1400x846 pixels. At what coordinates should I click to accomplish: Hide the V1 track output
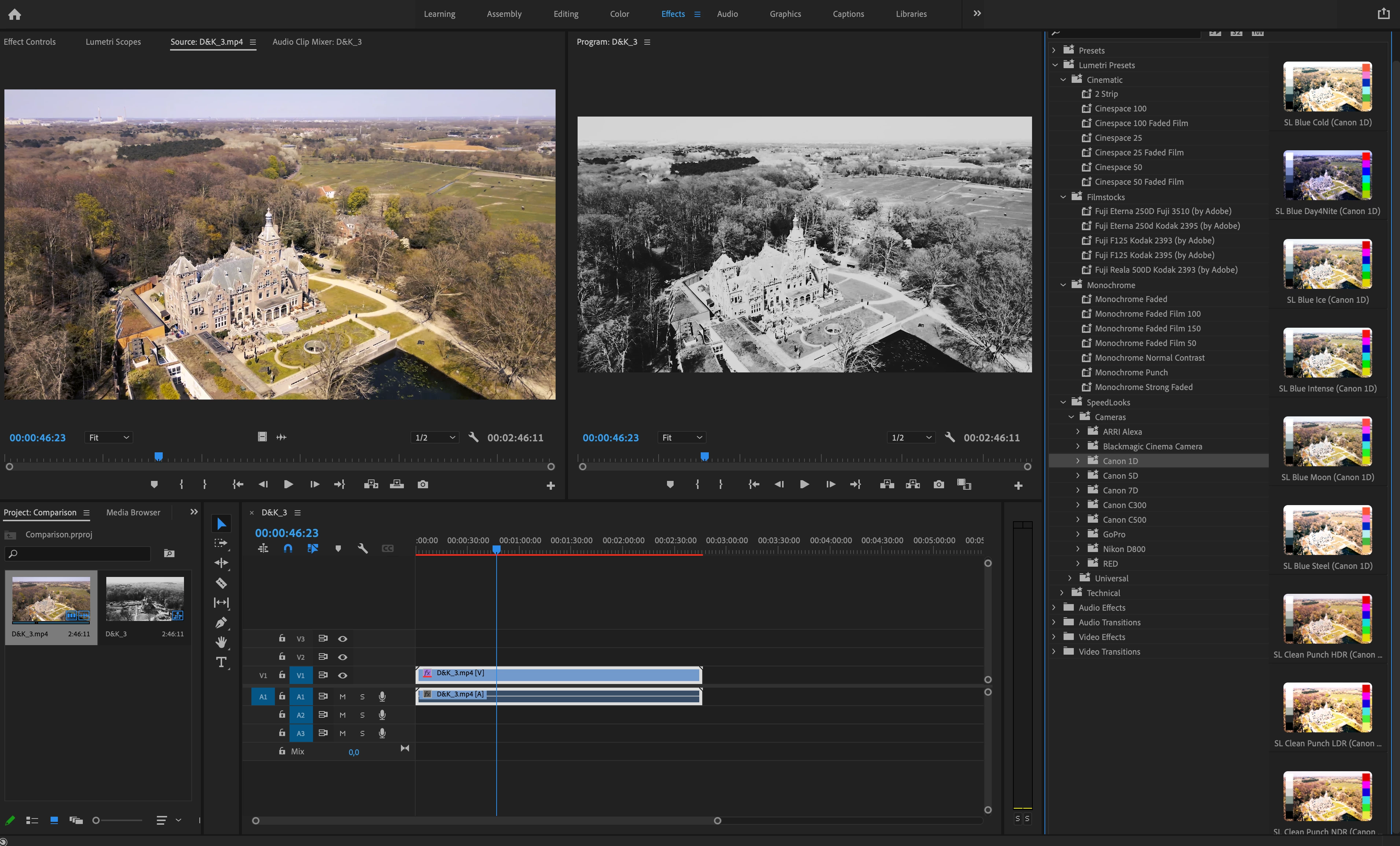pos(343,676)
